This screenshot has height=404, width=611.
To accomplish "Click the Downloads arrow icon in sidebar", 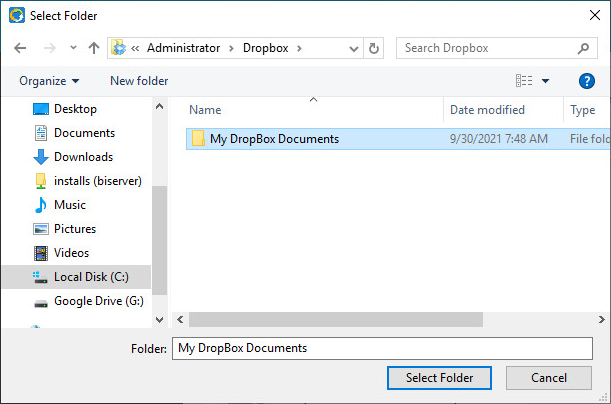I will point(41,157).
